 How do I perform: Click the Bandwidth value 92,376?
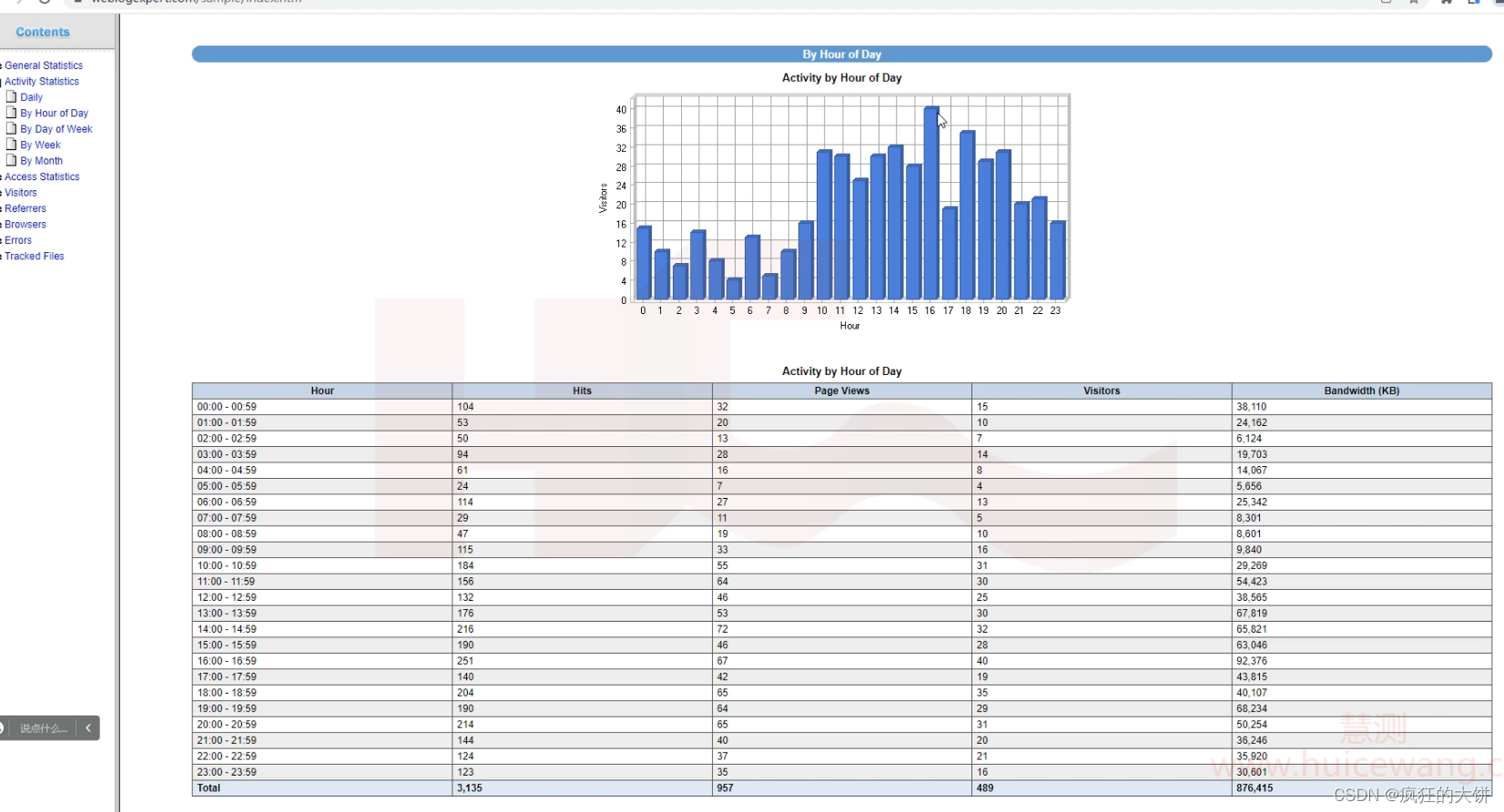tap(1252, 661)
